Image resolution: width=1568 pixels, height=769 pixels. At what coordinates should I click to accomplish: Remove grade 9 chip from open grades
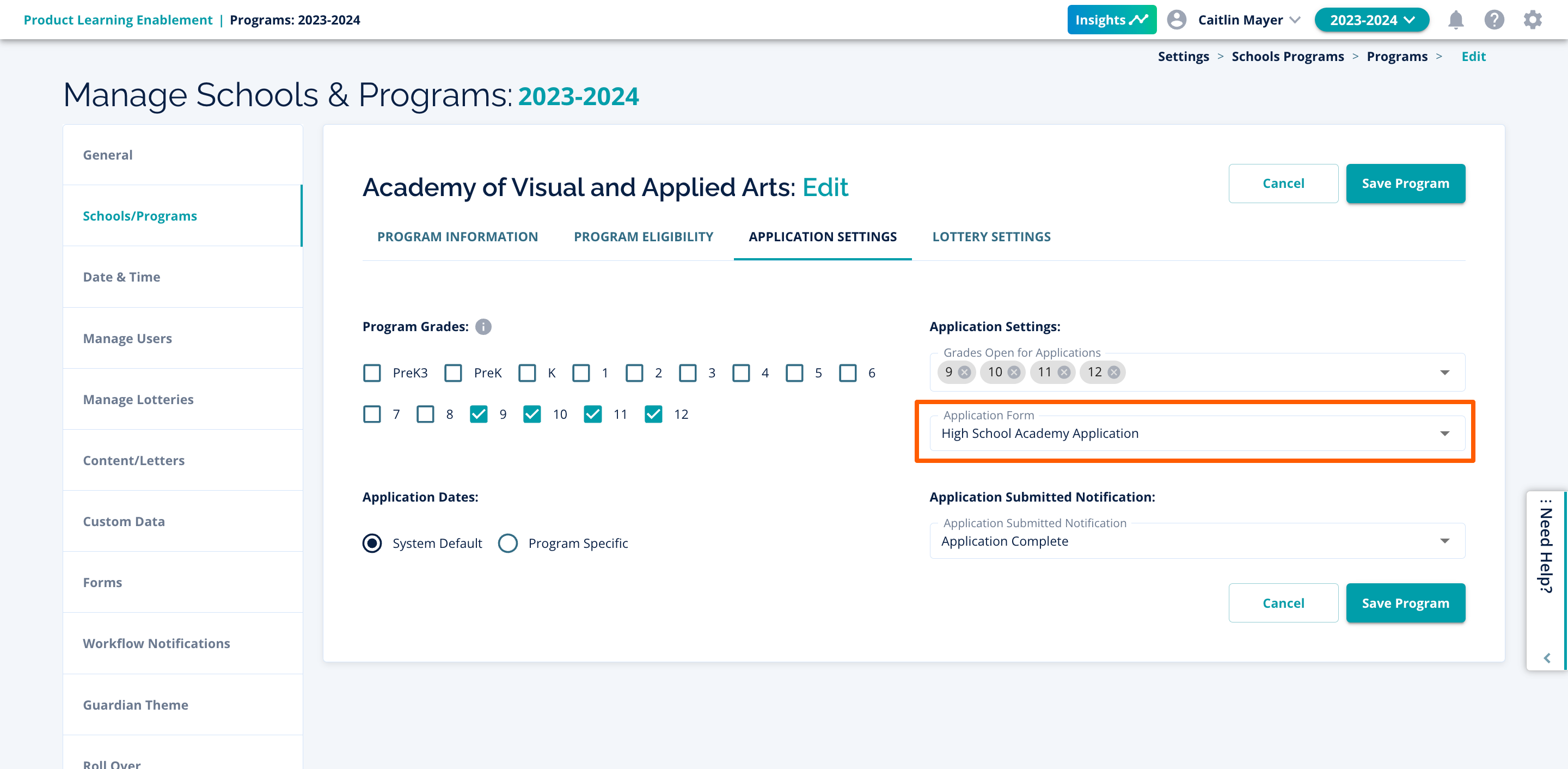pos(964,372)
